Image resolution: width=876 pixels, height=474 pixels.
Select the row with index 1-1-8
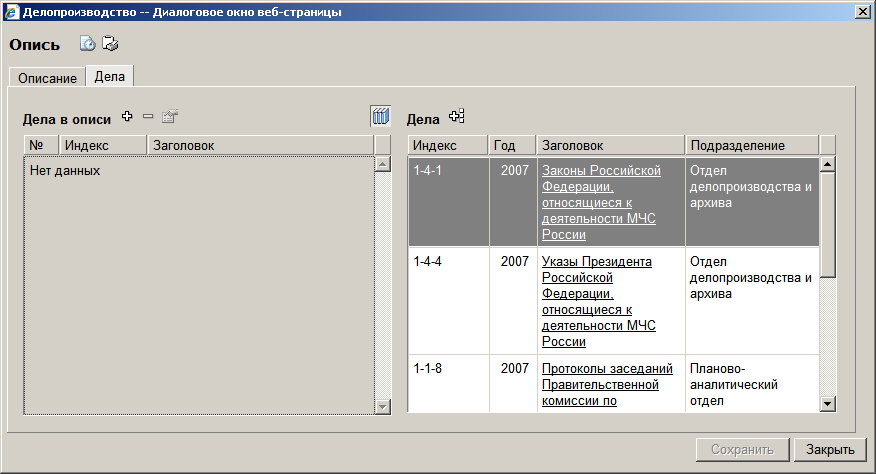pos(613,384)
